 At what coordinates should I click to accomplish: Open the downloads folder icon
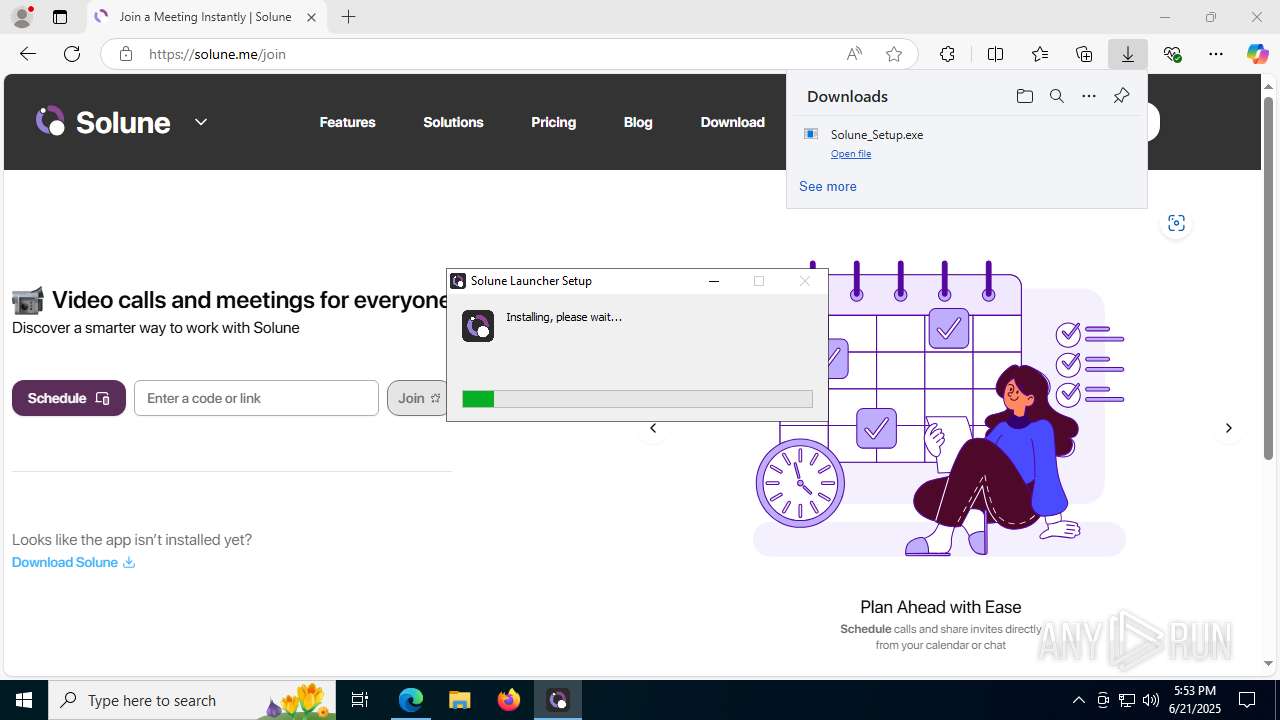pyautogui.click(x=1024, y=96)
